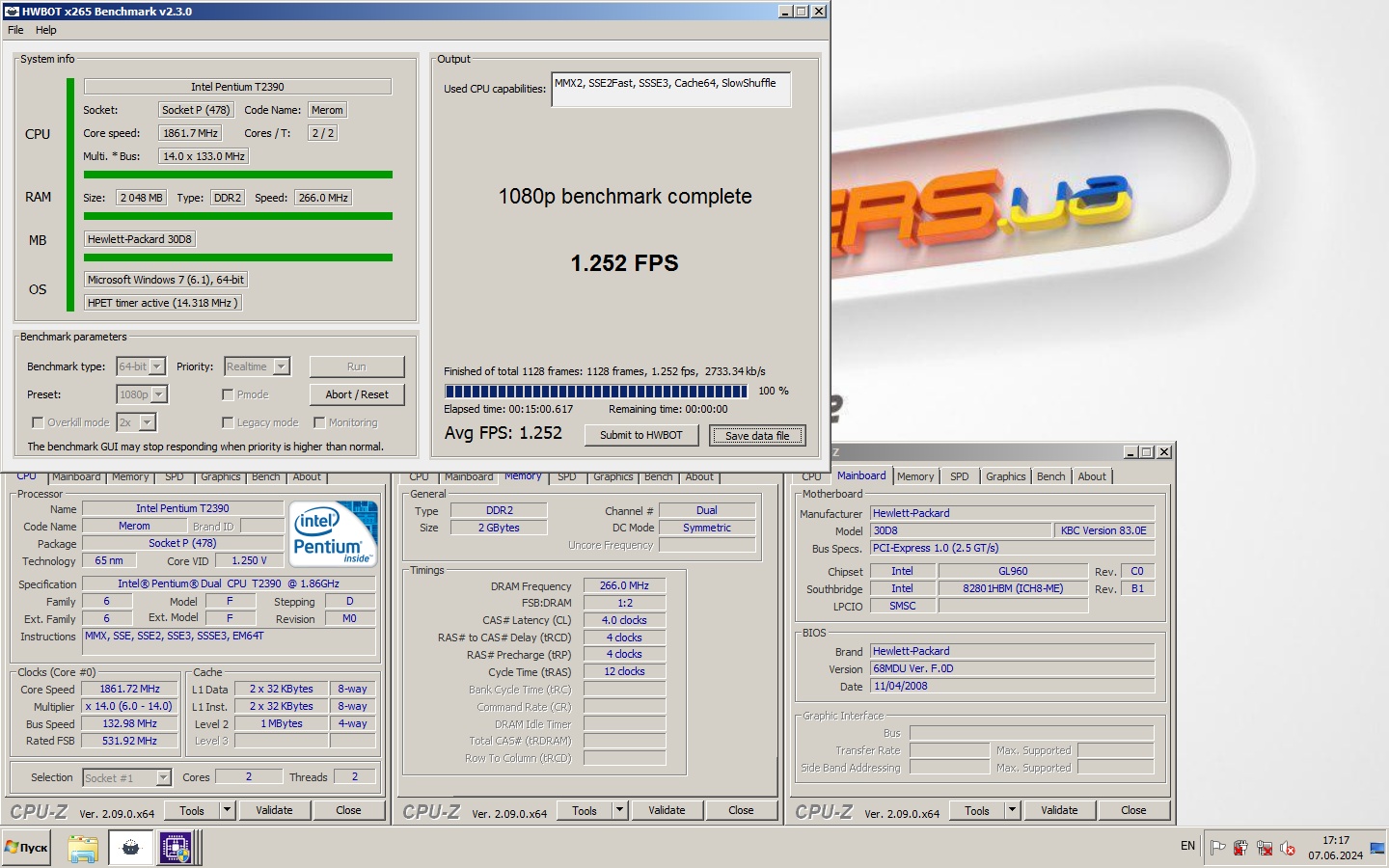The width and height of the screenshot is (1389, 868).
Task: Open Windows Explorer from the taskbar
Action: tap(83, 848)
